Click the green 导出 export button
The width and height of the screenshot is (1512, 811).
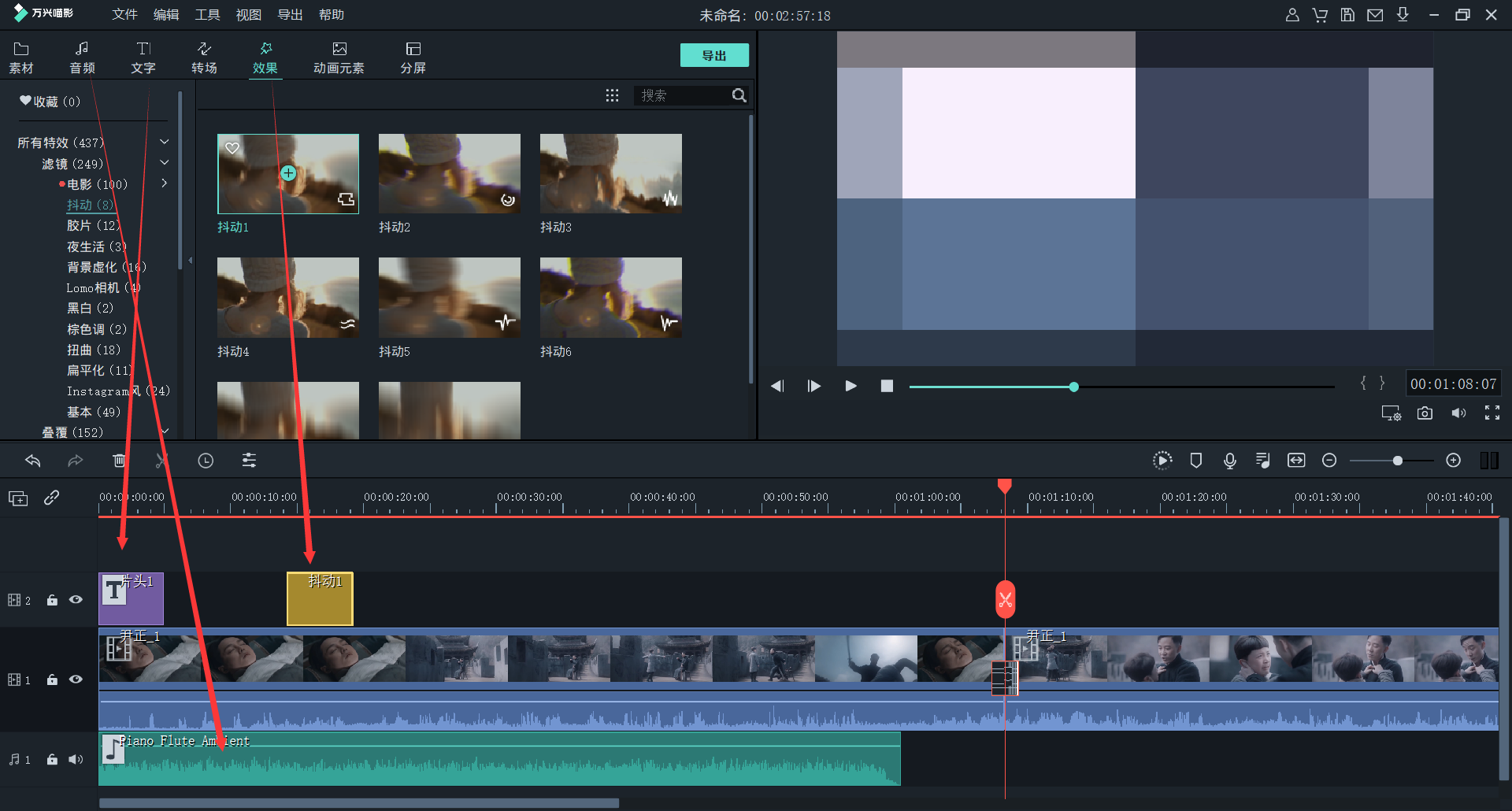[713, 55]
